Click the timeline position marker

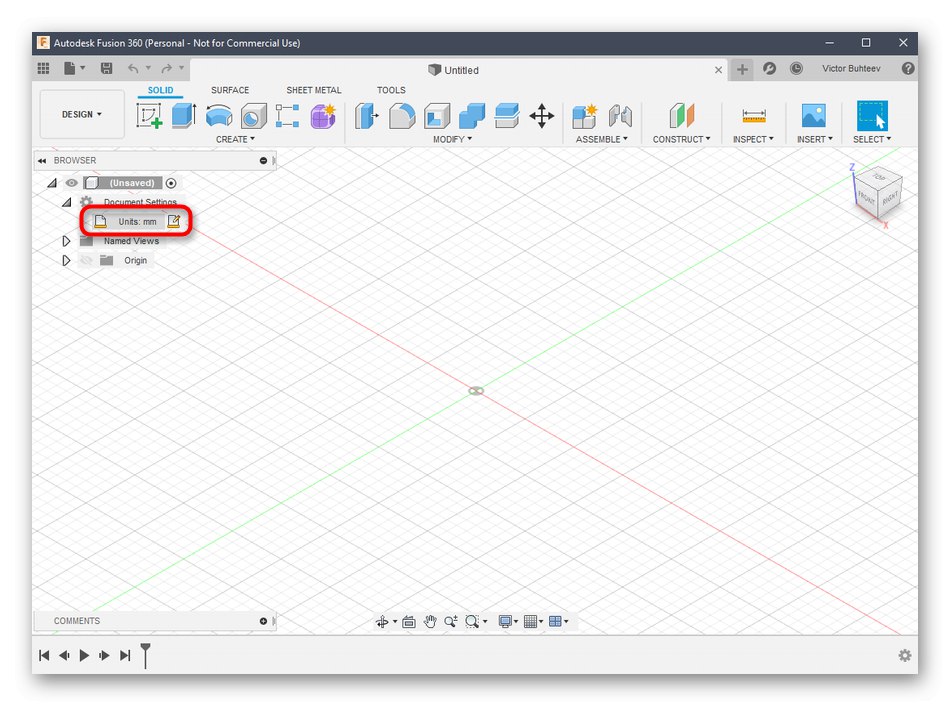point(145,655)
